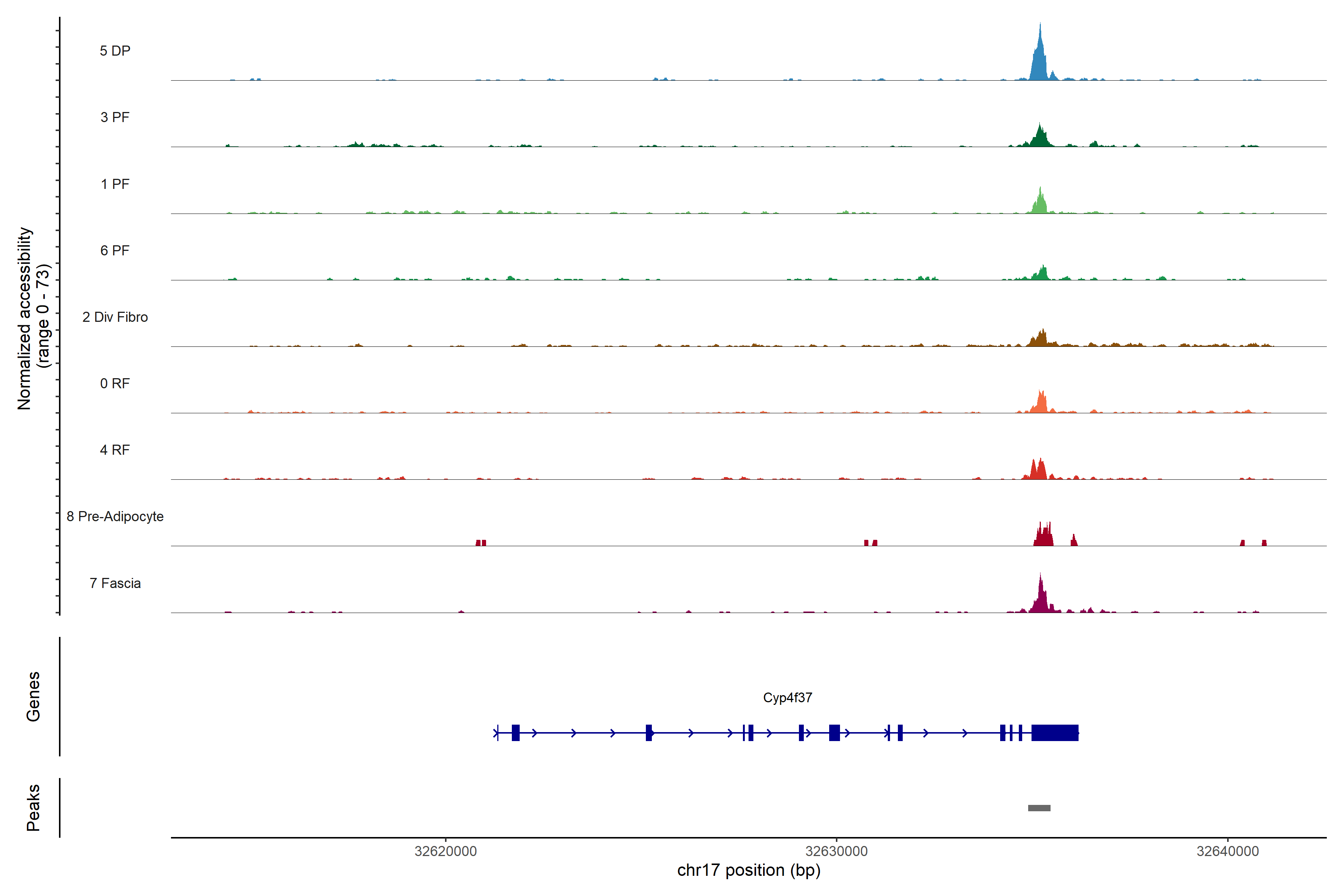Click the 3 PF track label
Screen dimensions: 1344x896
coord(115,117)
